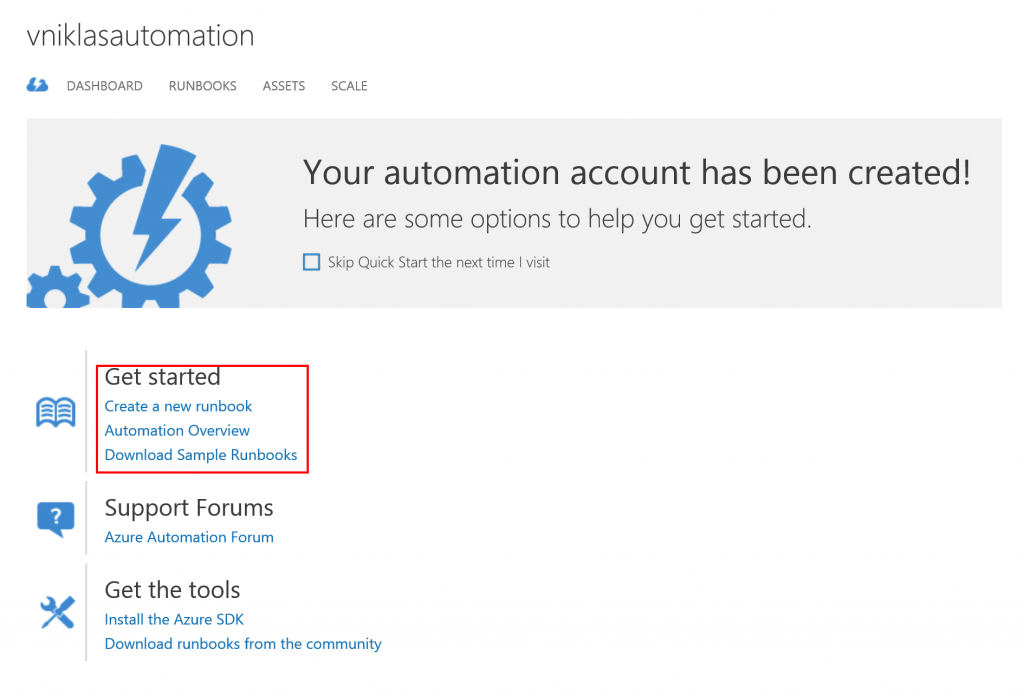Viewport: 1024px width, 696px height.
Task: Open the Automation Overview link
Action: point(177,430)
